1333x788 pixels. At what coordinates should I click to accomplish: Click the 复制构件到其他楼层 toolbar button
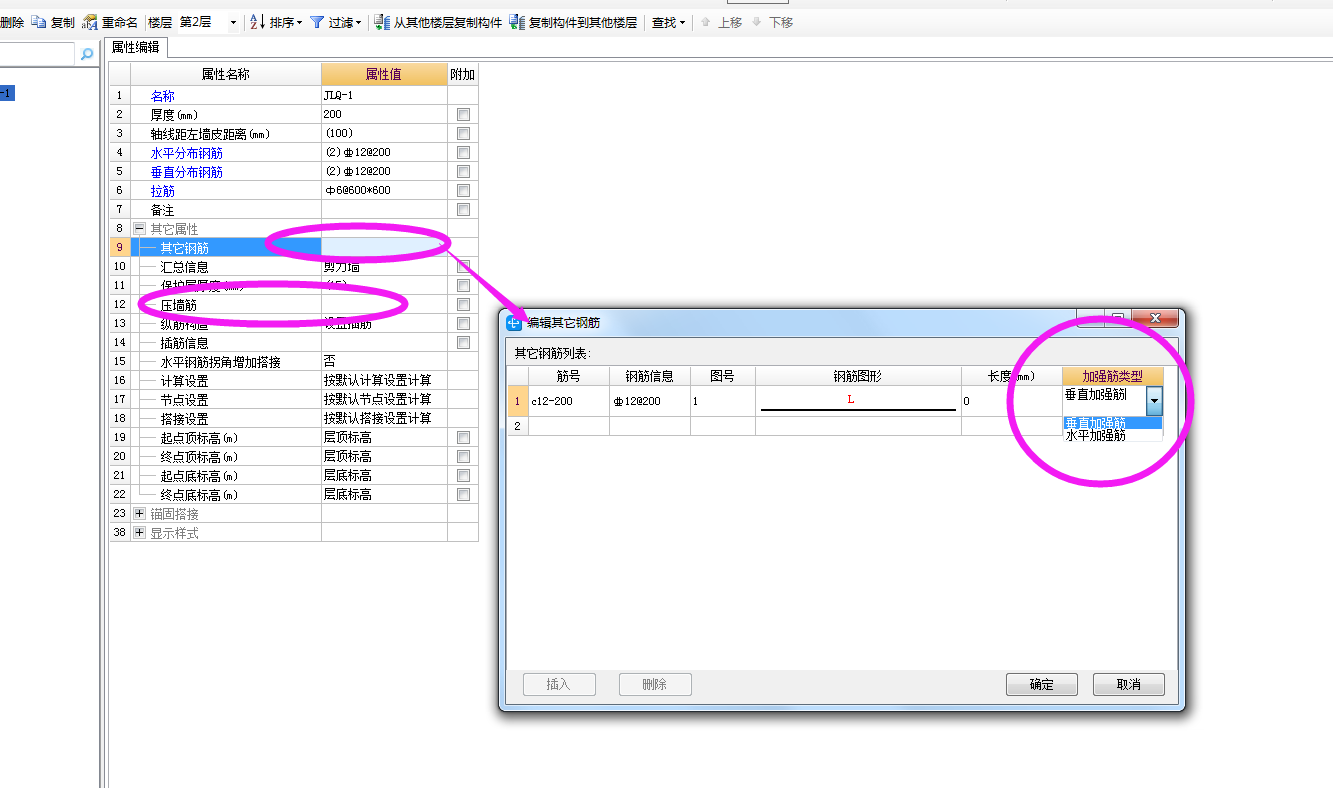(x=573, y=22)
